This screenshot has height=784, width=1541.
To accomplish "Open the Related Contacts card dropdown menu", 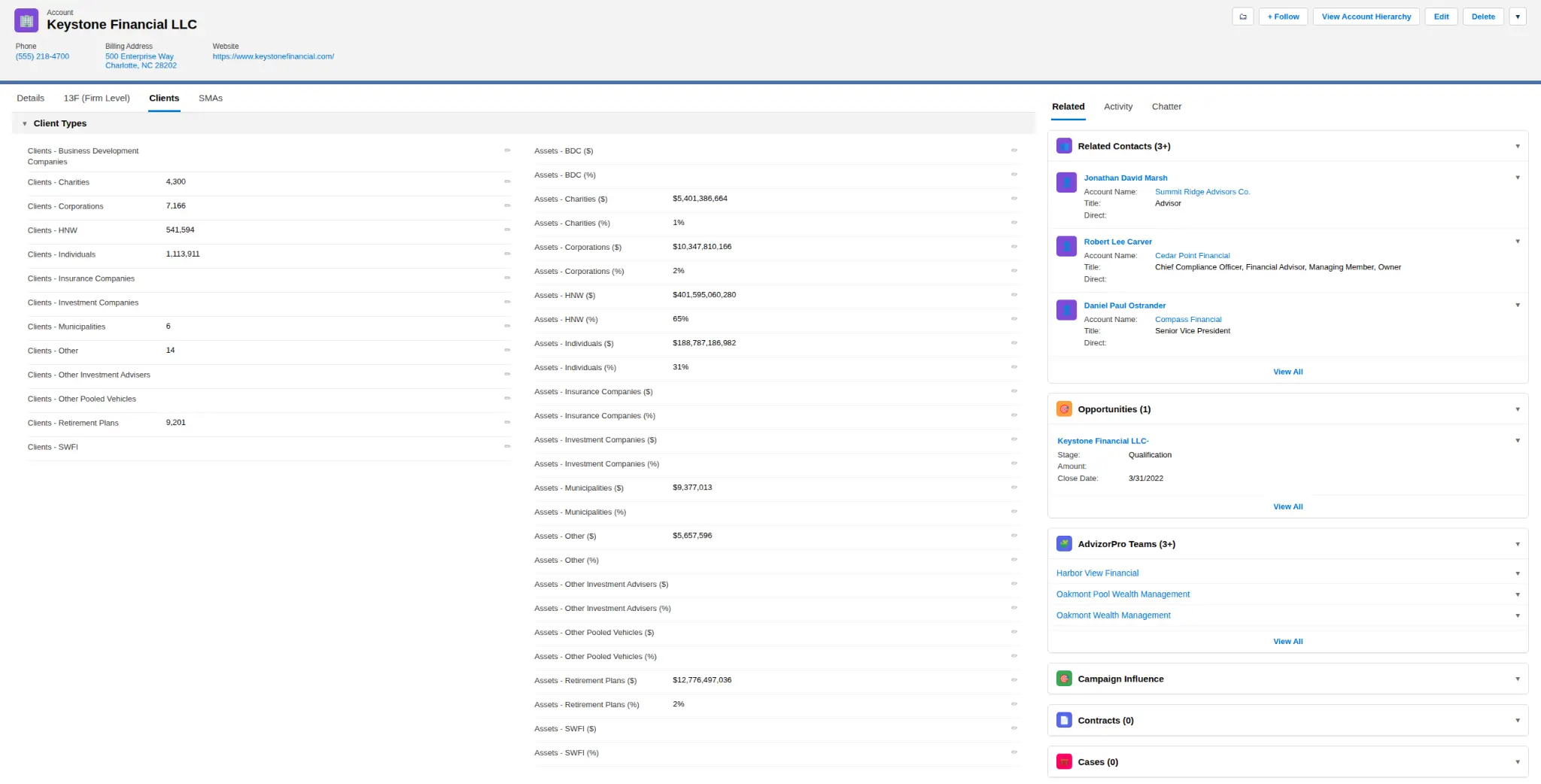I will tap(1518, 146).
